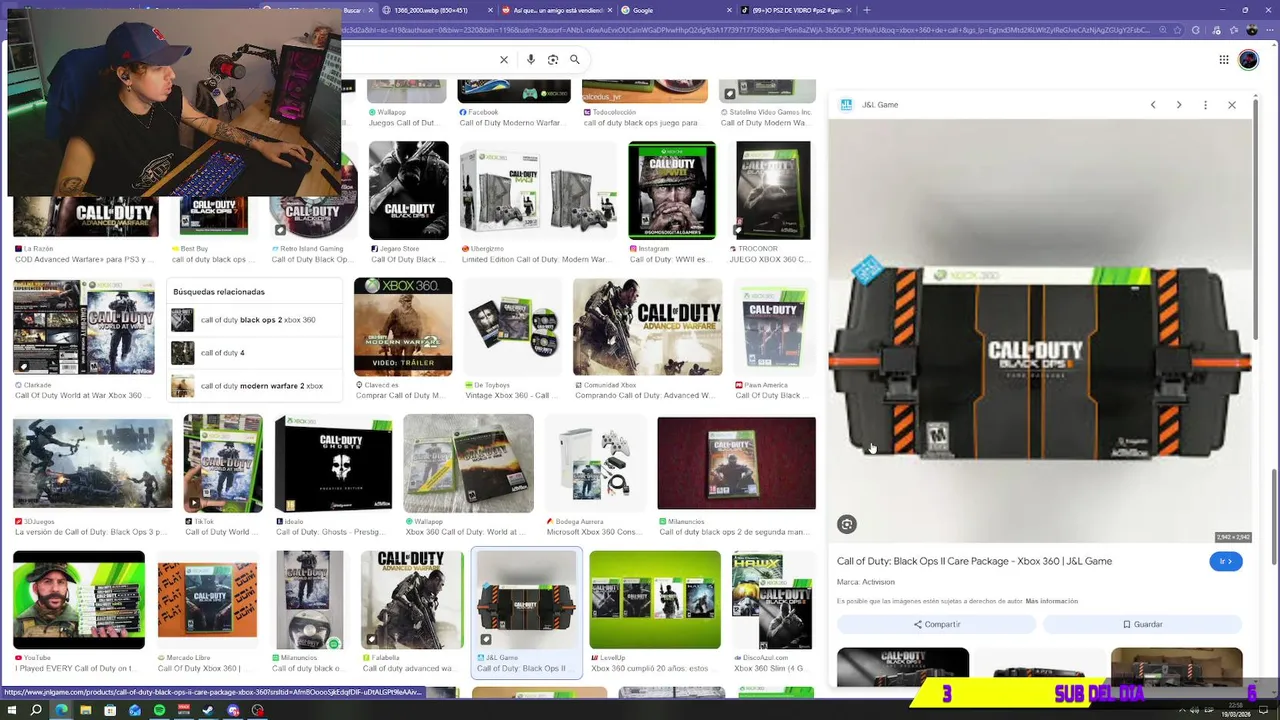Switch to the 1366_2000.webp browser tab

(433, 10)
